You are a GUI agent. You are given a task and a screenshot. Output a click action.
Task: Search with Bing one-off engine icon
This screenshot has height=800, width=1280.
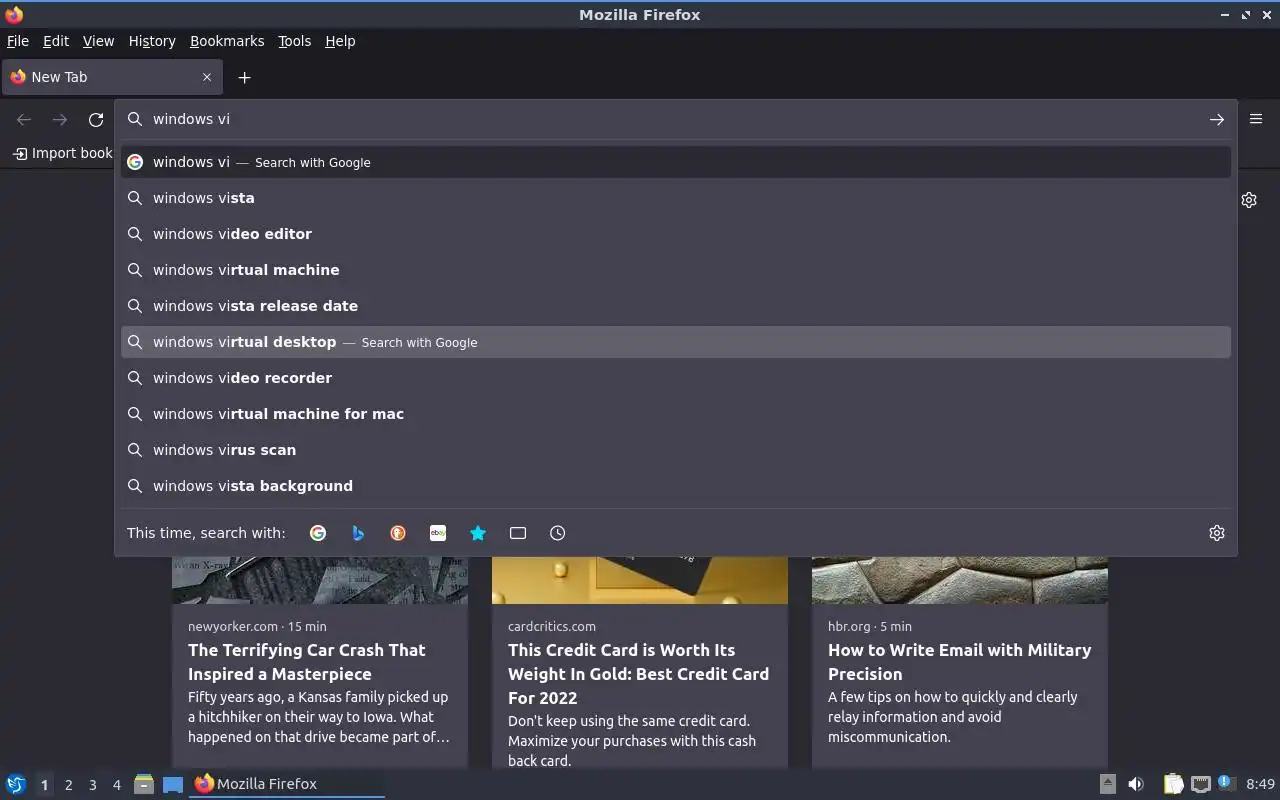(358, 533)
